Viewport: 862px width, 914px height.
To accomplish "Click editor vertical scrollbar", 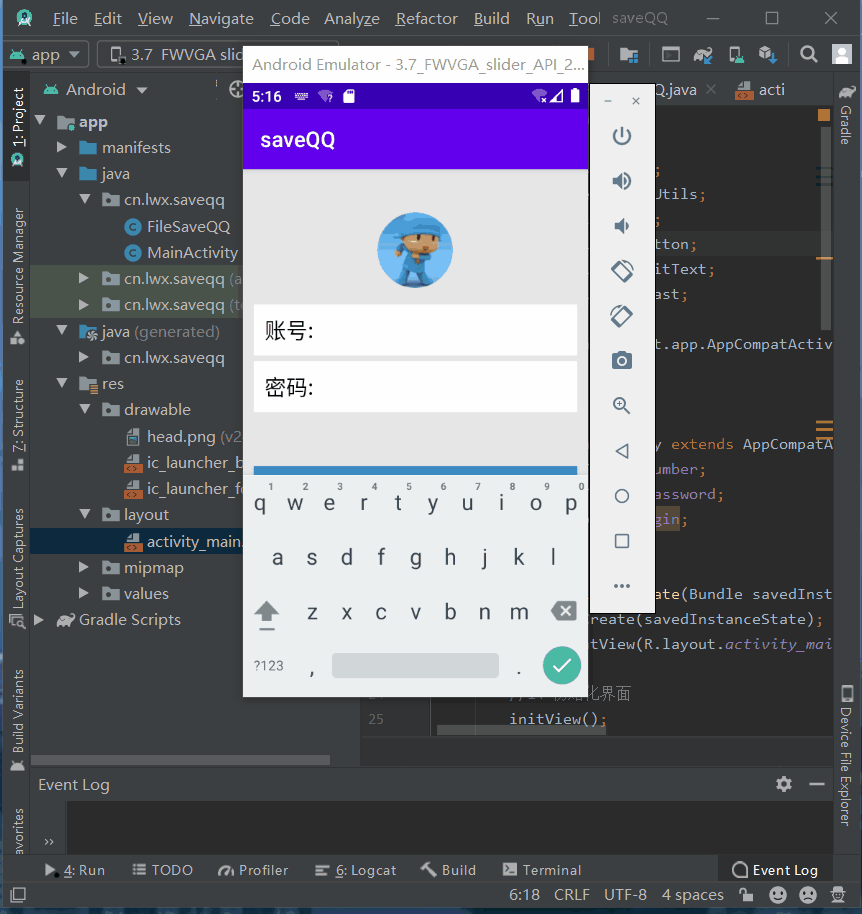I will pyautogui.click(x=825, y=227).
